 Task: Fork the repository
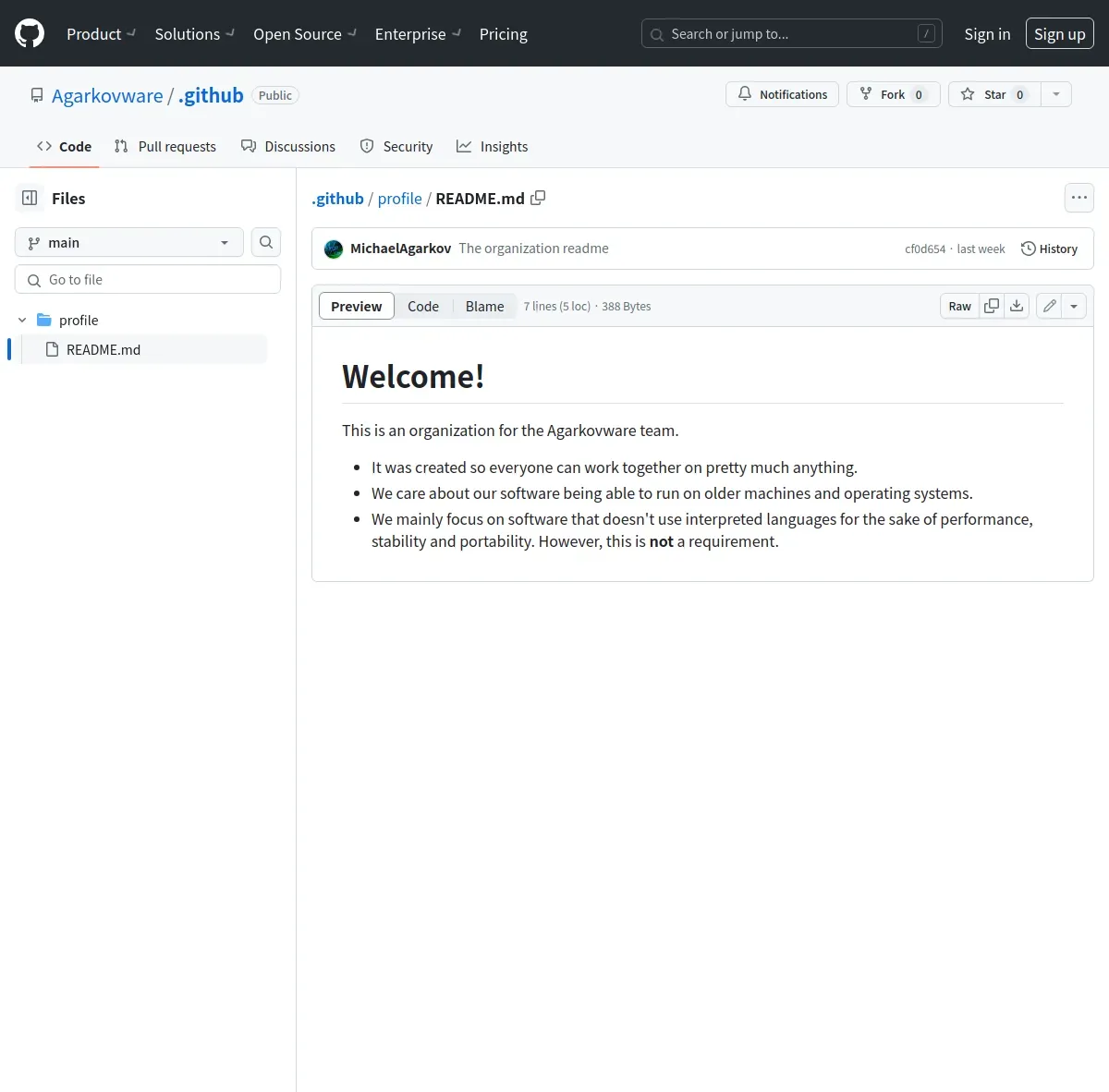893,94
